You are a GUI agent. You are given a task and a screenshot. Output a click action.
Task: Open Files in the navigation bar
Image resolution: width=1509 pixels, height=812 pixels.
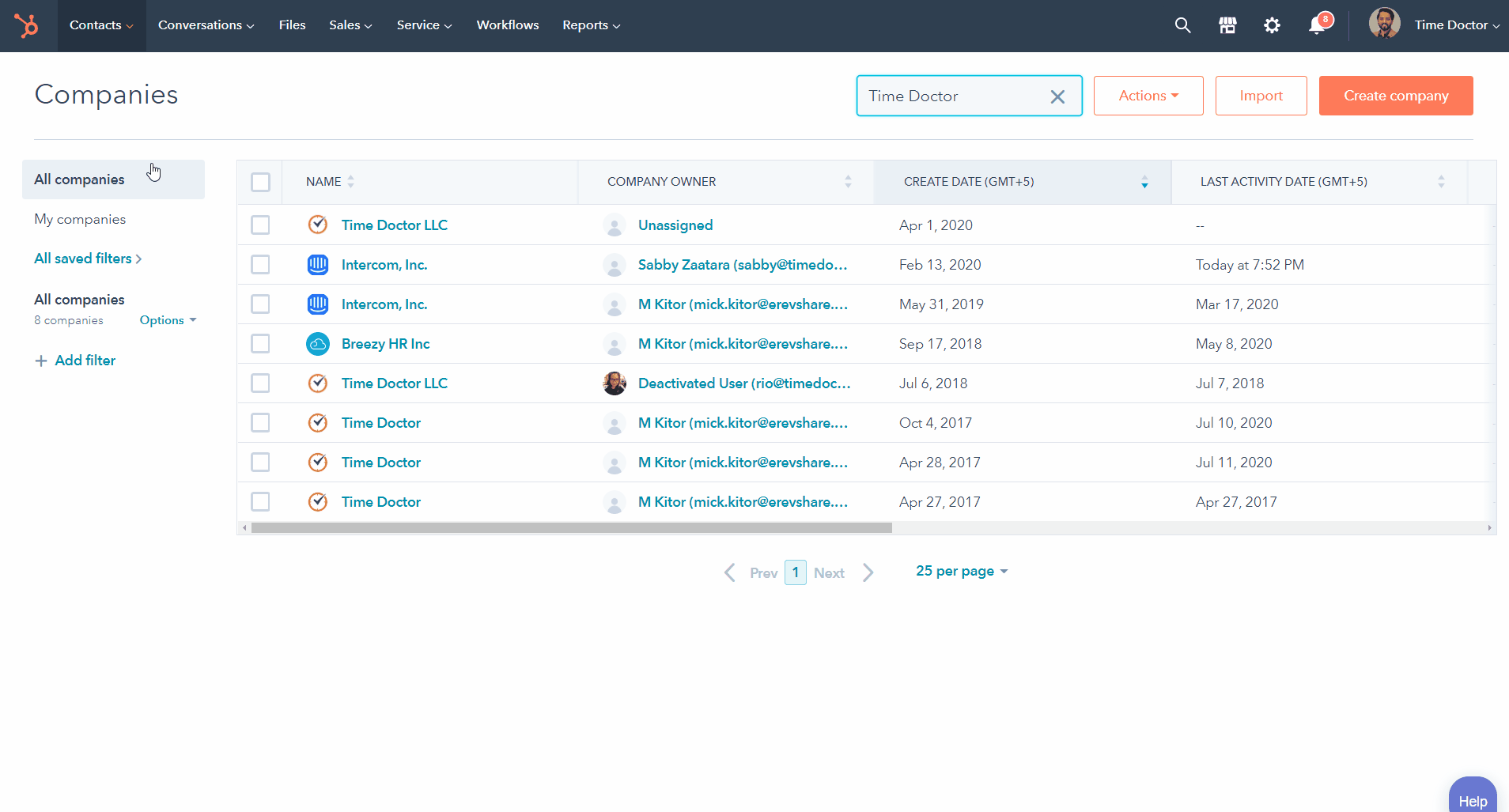tap(292, 25)
